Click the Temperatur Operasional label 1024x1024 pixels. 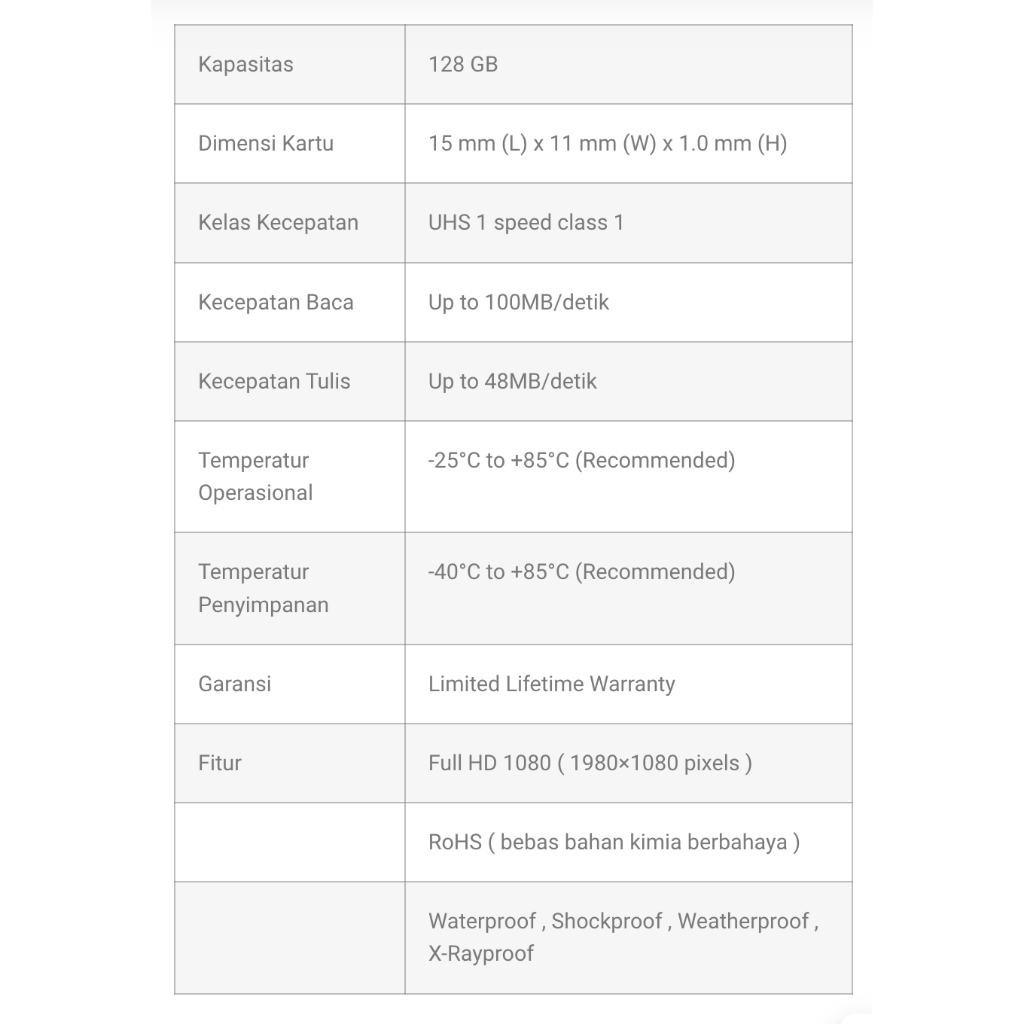click(255, 477)
